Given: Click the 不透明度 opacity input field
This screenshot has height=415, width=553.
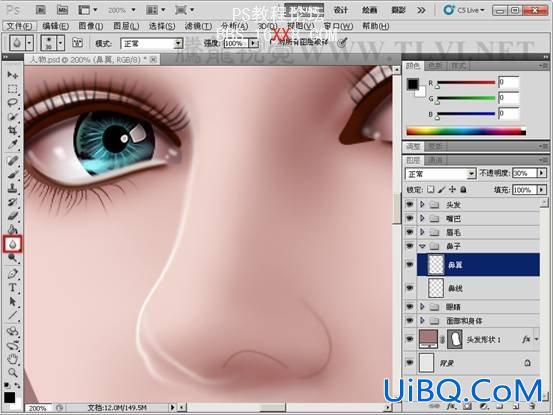Looking at the screenshot, I should click(524, 173).
